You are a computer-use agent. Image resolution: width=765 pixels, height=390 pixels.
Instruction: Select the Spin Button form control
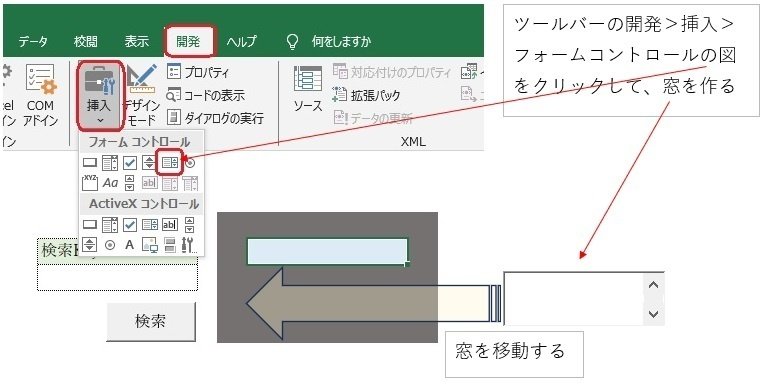coord(149,163)
